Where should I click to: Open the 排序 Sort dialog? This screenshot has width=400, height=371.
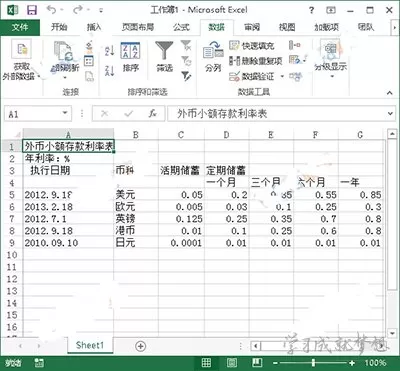coord(130,57)
